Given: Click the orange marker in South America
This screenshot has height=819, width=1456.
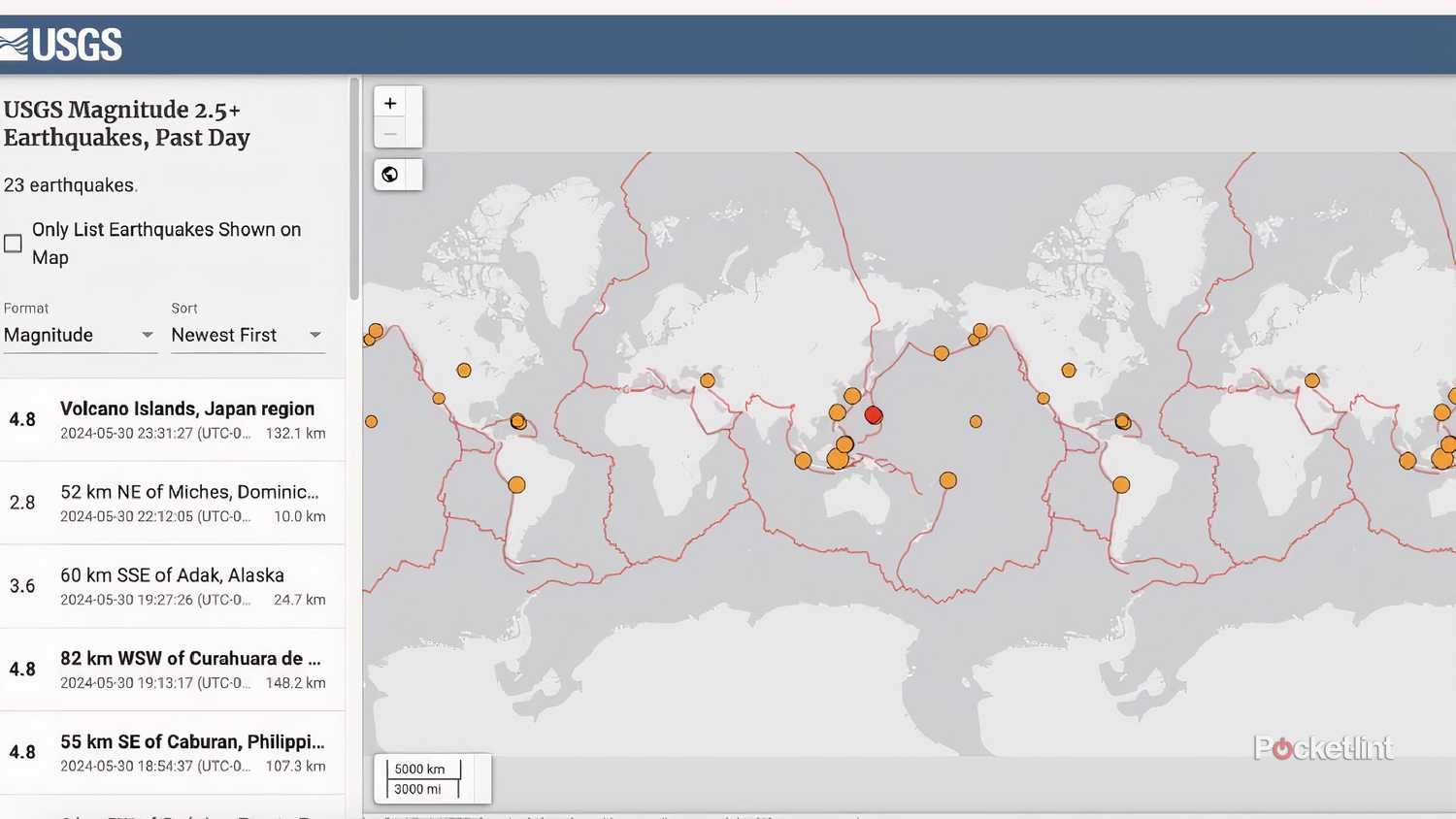Looking at the screenshot, I should tap(516, 484).
